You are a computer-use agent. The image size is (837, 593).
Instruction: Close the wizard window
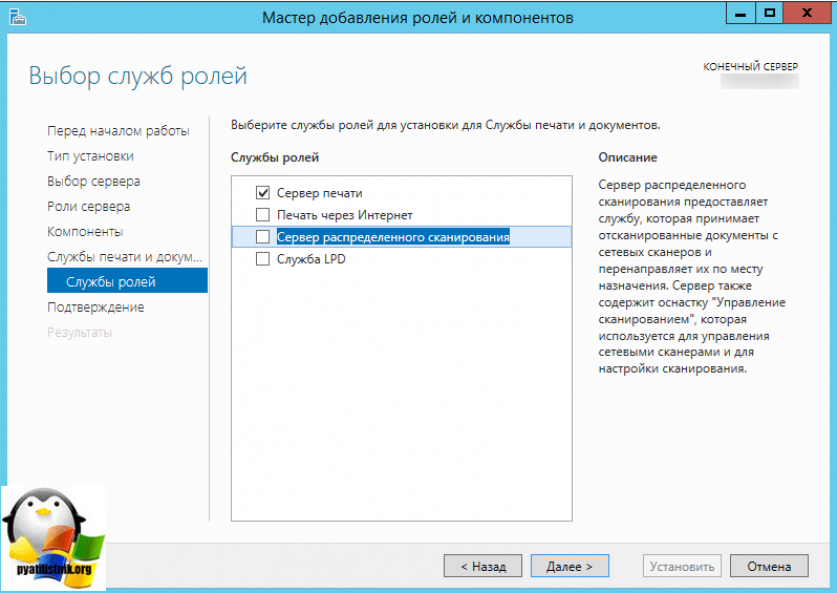(x=807, y=13)
